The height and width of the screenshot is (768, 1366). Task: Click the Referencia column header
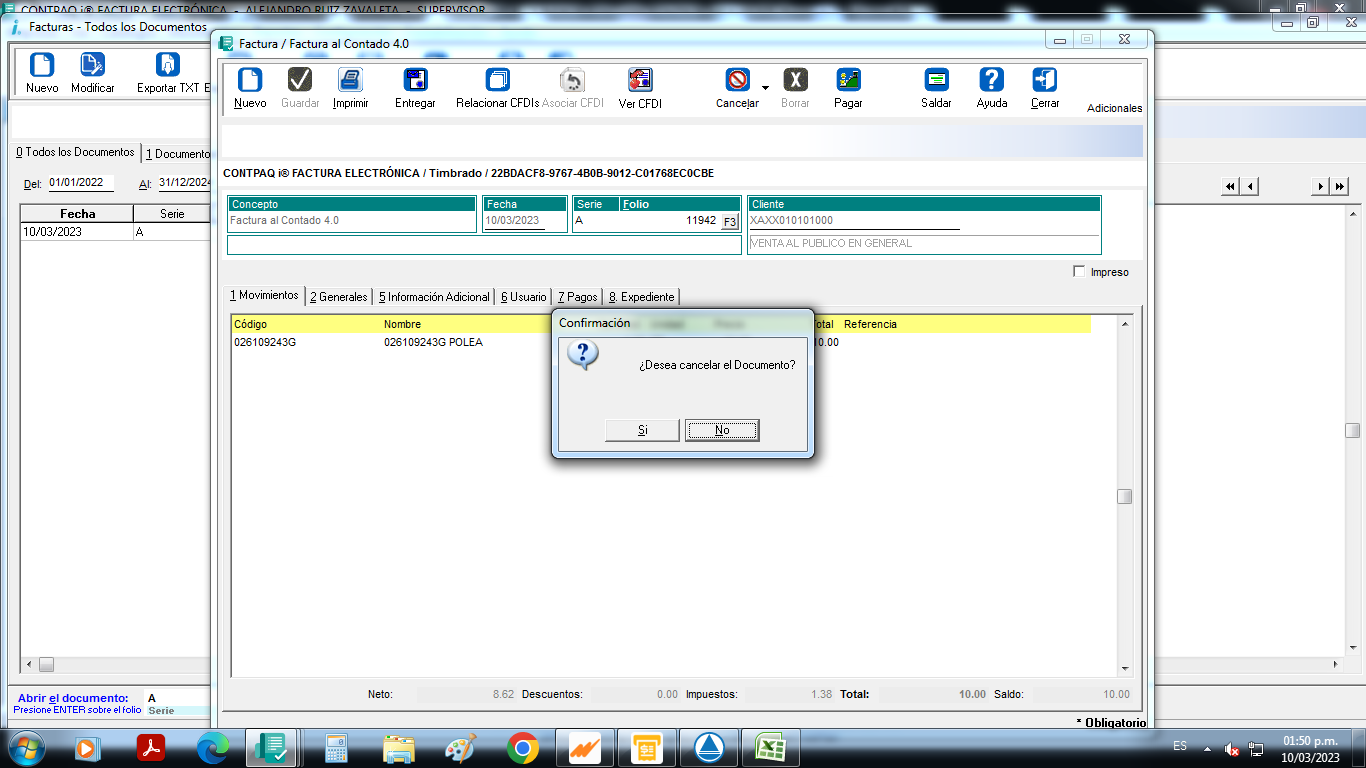pos(870,324)
